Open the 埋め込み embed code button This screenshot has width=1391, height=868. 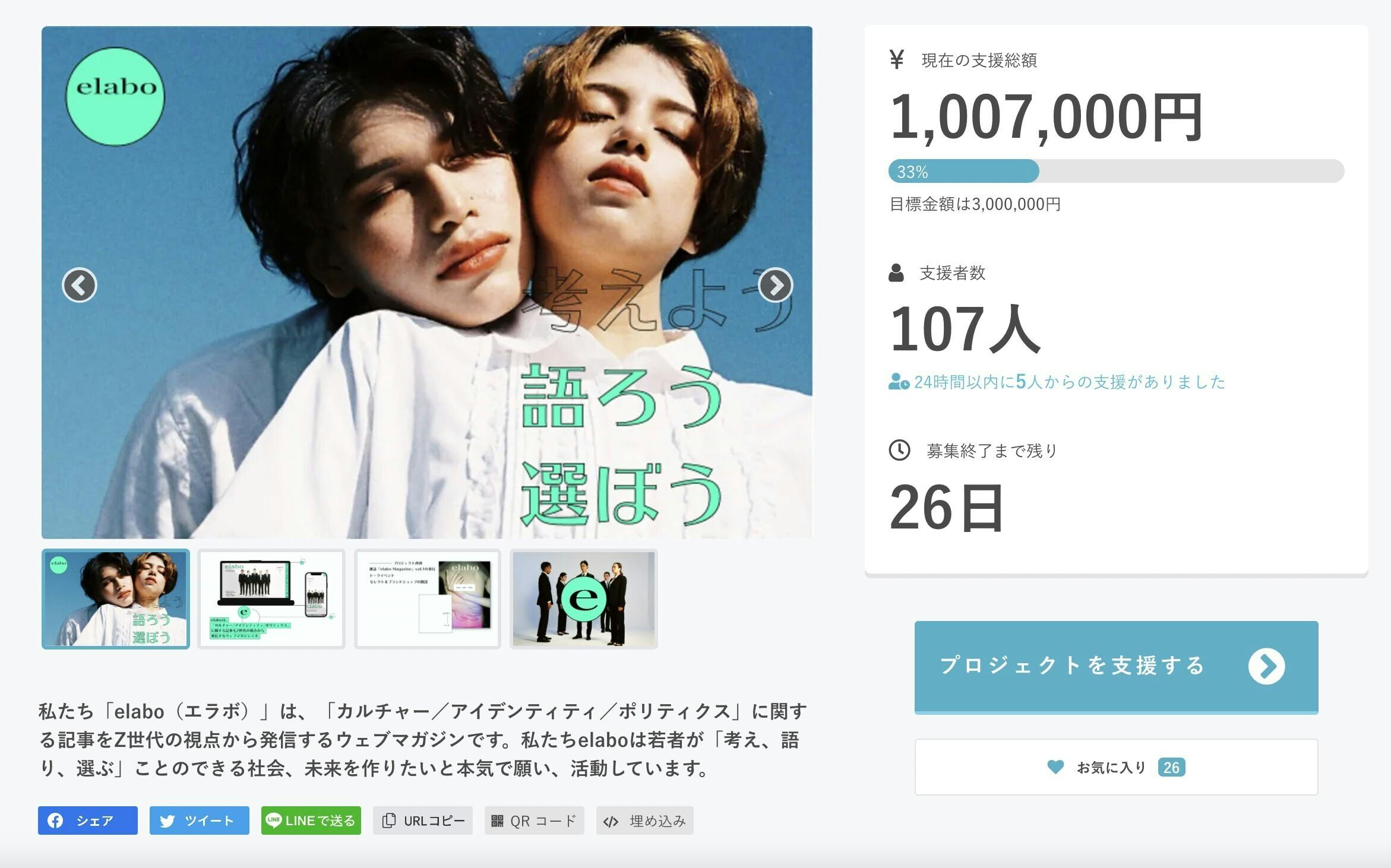click(x=645, y=821)
